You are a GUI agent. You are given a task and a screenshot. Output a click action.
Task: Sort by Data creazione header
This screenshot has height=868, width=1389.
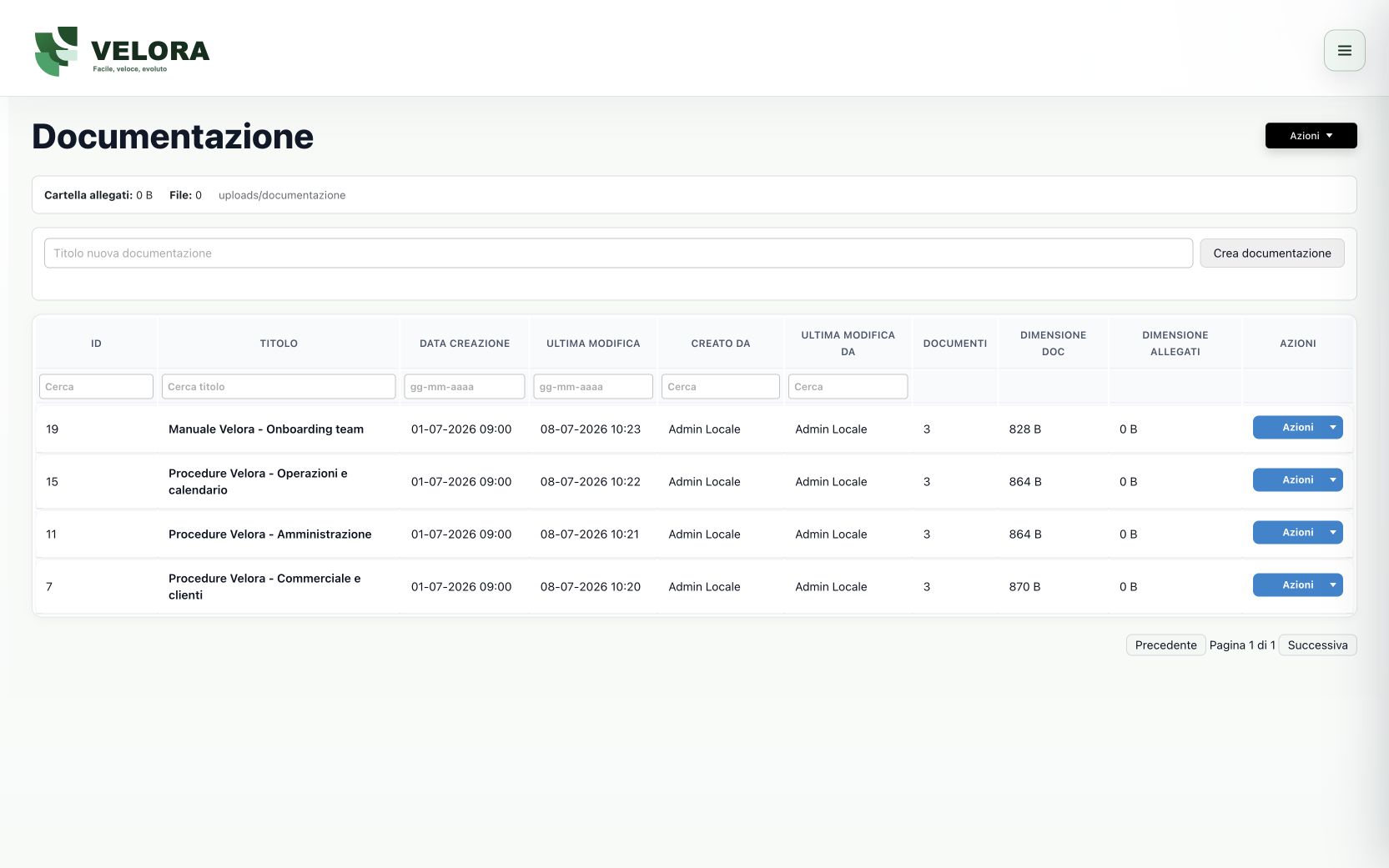coord(465,344)
